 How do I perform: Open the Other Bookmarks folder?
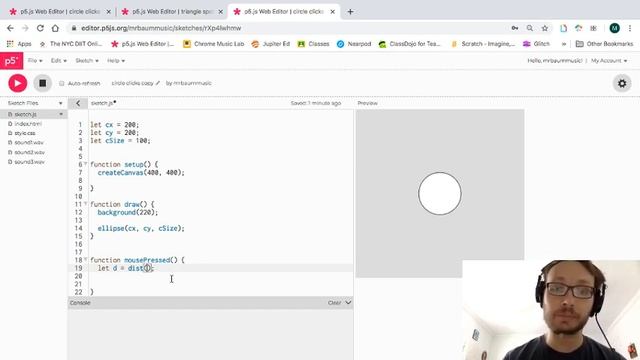(604, 44)
